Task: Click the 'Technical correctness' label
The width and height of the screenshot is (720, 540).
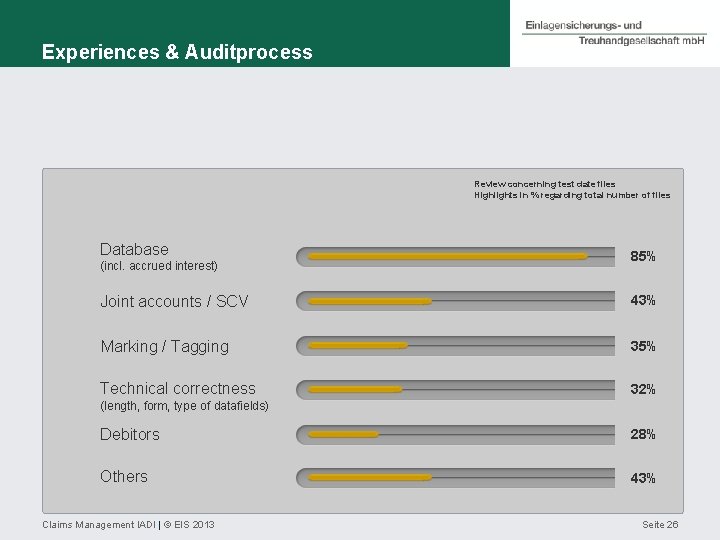Action: [x=178, y=388]
